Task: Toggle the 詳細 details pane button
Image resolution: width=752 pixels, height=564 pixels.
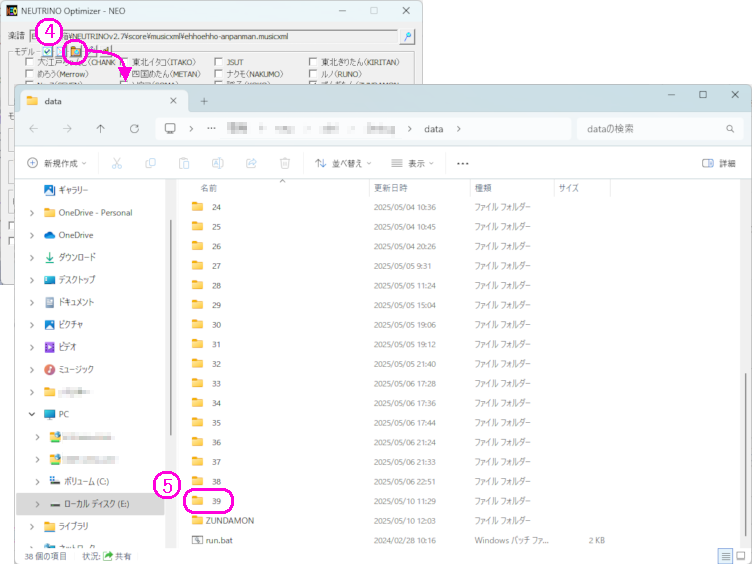Action: (718, 164)
